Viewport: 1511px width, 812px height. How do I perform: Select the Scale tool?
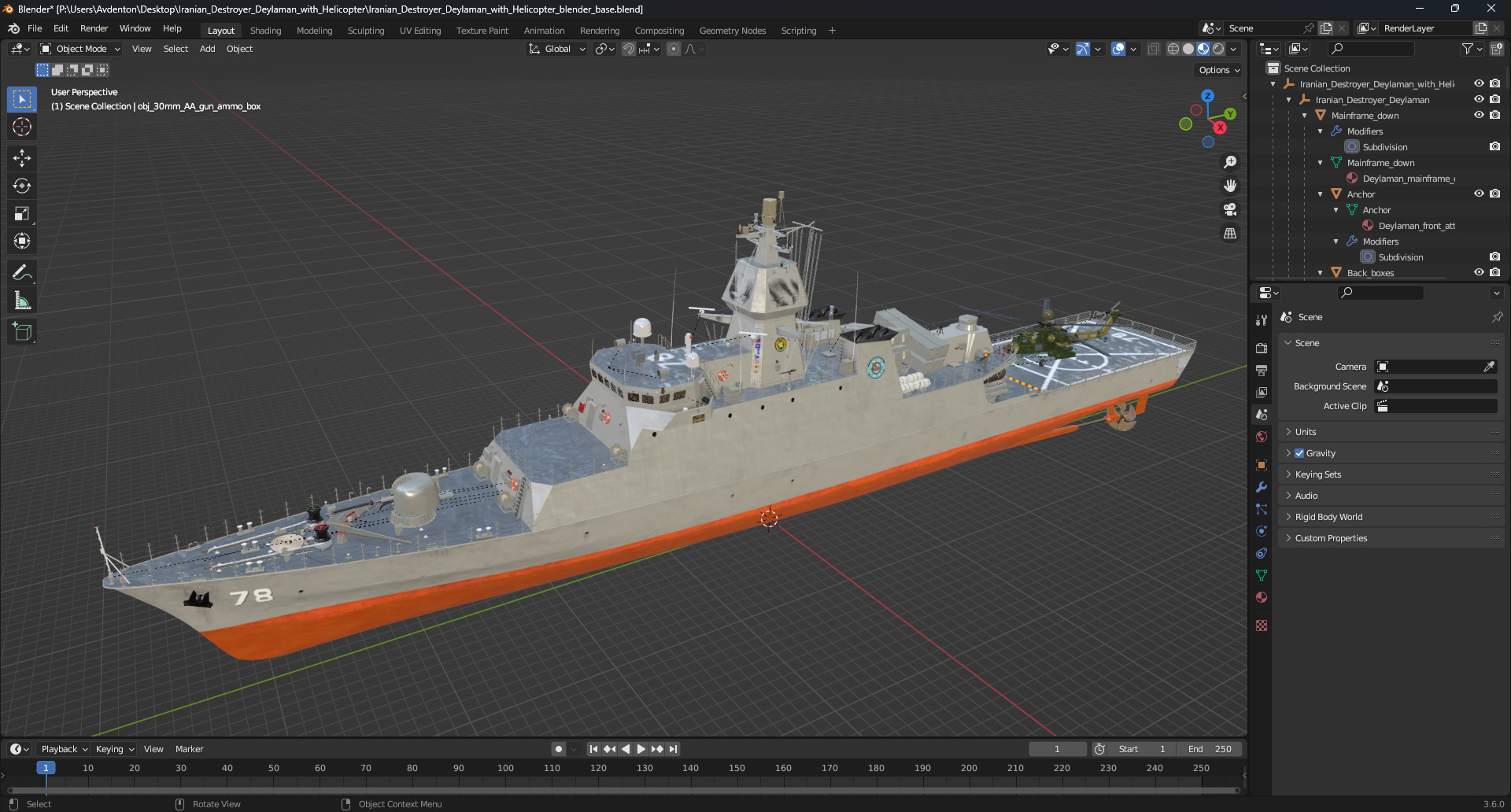[x=22, y=213]
